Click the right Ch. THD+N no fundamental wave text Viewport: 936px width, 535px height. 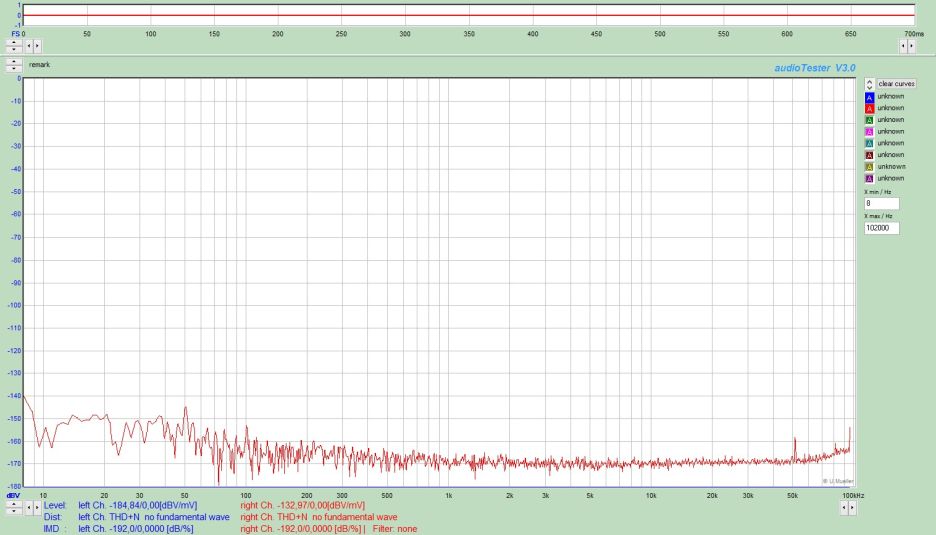click(x=319, y=517)
